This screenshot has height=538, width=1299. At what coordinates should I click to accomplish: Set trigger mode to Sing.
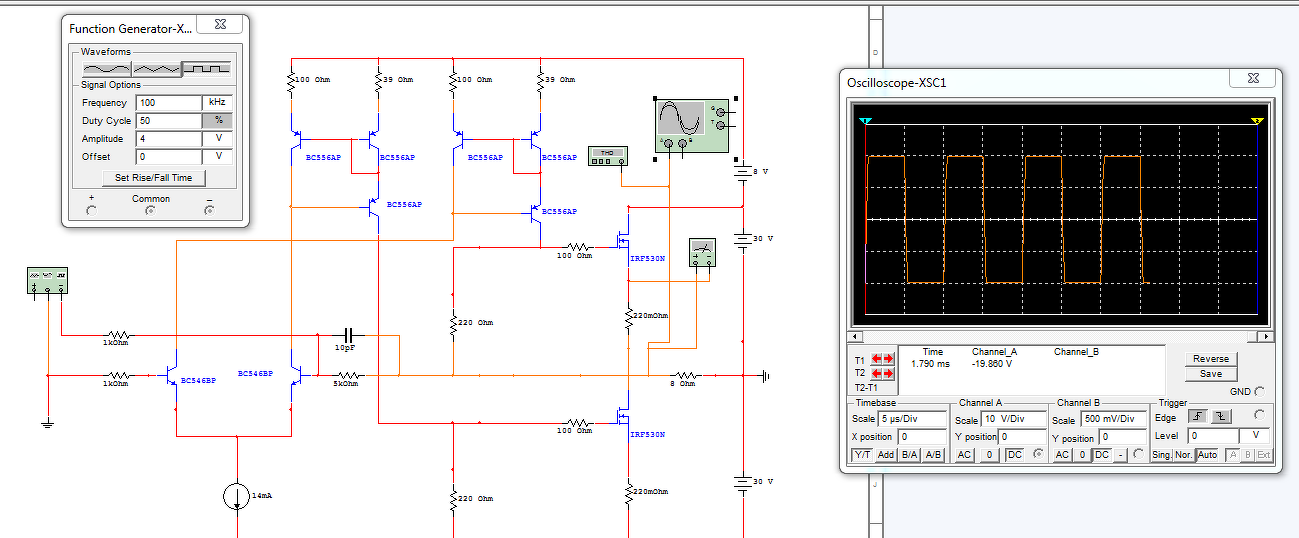pos(1161,455)
